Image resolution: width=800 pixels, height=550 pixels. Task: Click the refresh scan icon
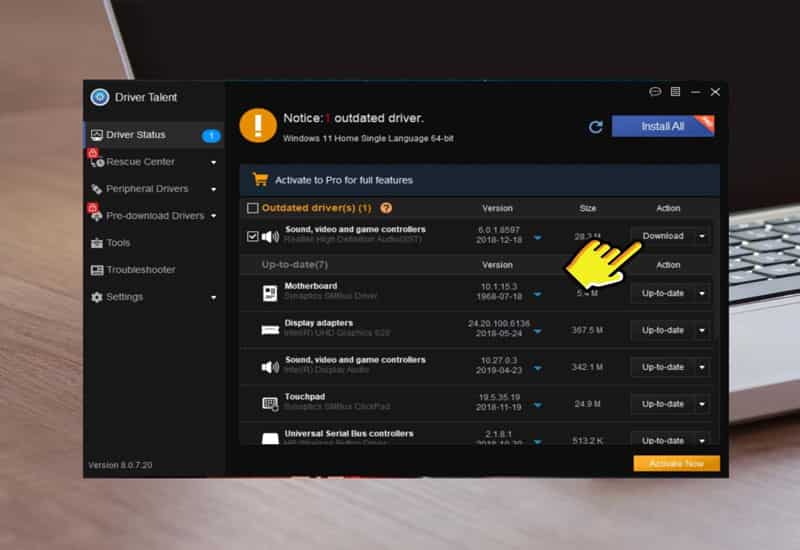596,127
